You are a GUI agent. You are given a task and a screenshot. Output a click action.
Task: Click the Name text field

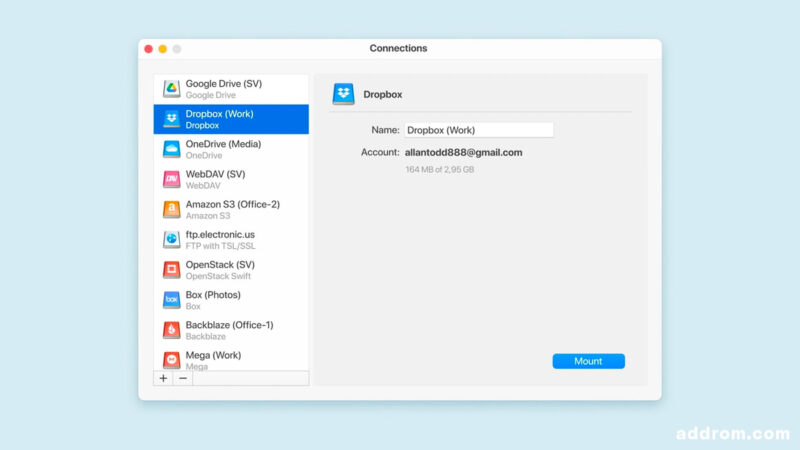pos(479,130)
